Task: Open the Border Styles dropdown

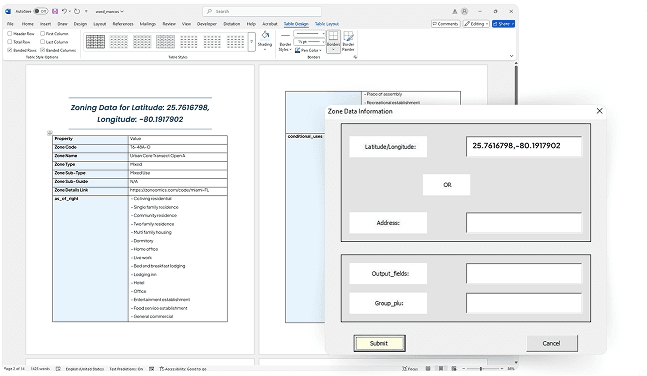Action: coord(290,50)
